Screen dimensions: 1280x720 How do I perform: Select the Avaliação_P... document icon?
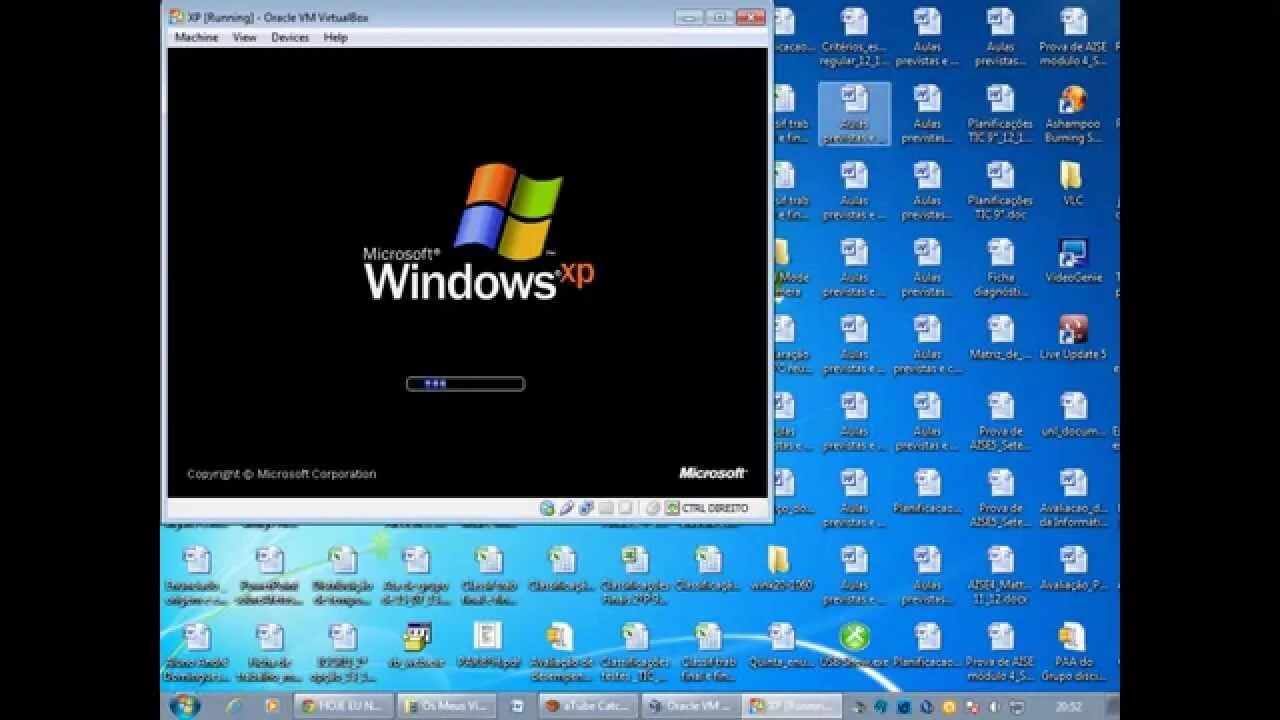click(1072, 568)
